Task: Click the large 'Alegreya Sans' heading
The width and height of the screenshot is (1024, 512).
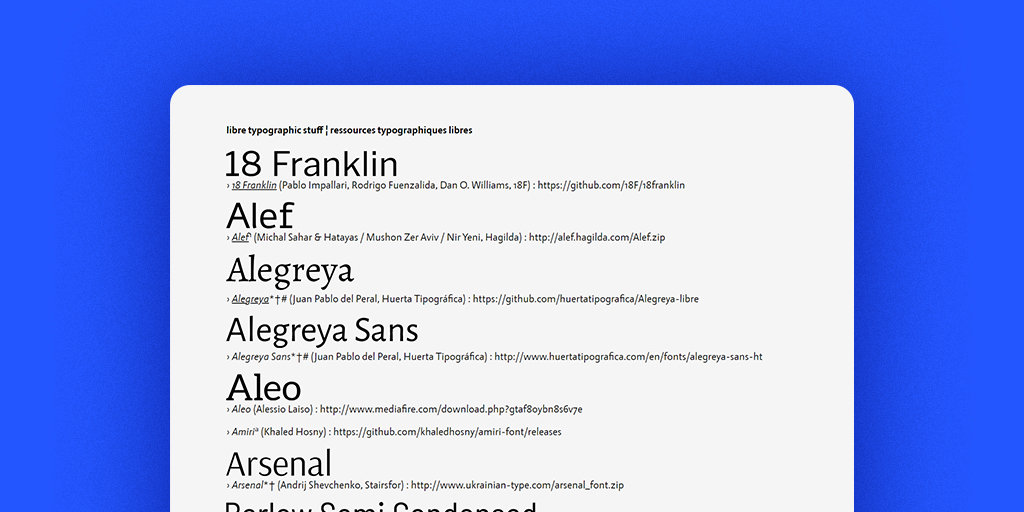Action: point(322,330)
